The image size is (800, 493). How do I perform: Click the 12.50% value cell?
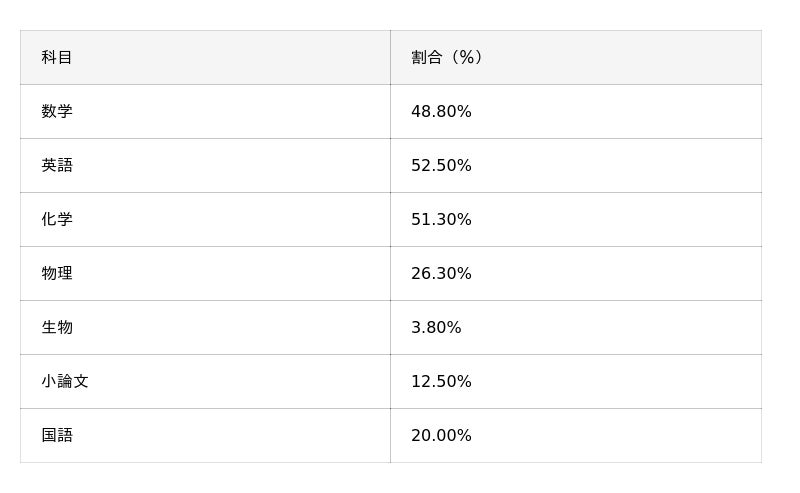[x=441, y=382]
